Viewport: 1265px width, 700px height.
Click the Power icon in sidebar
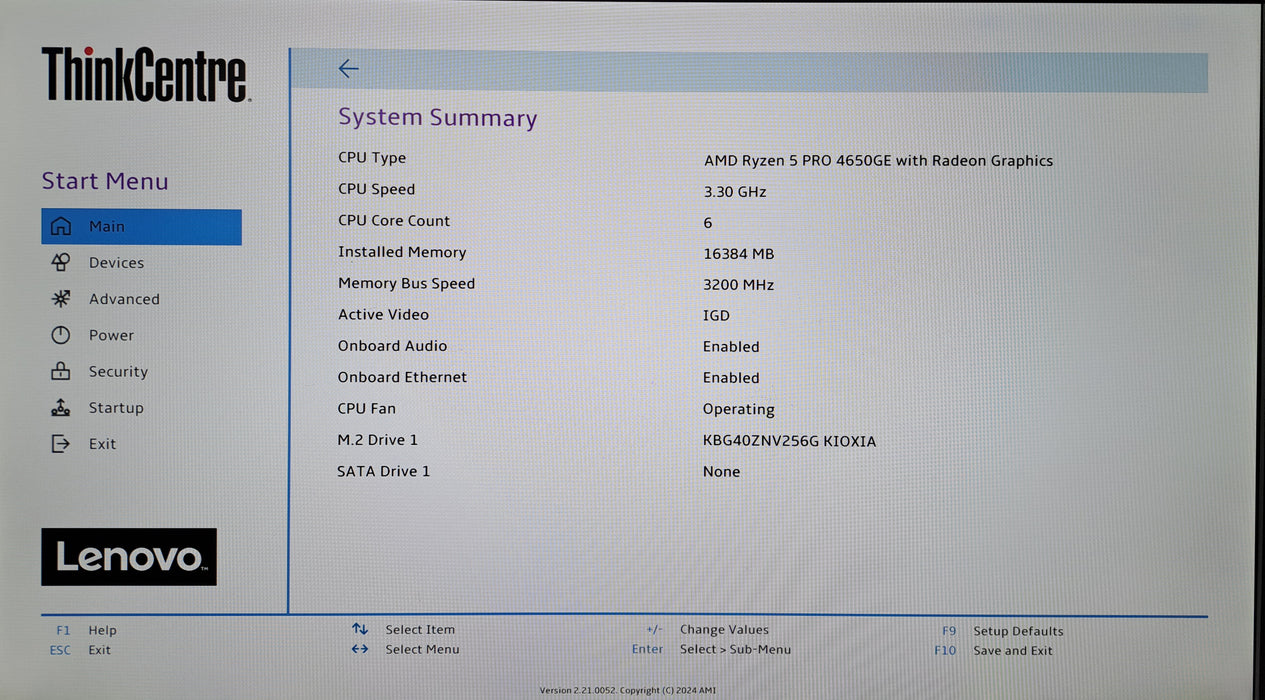point(61,335)
